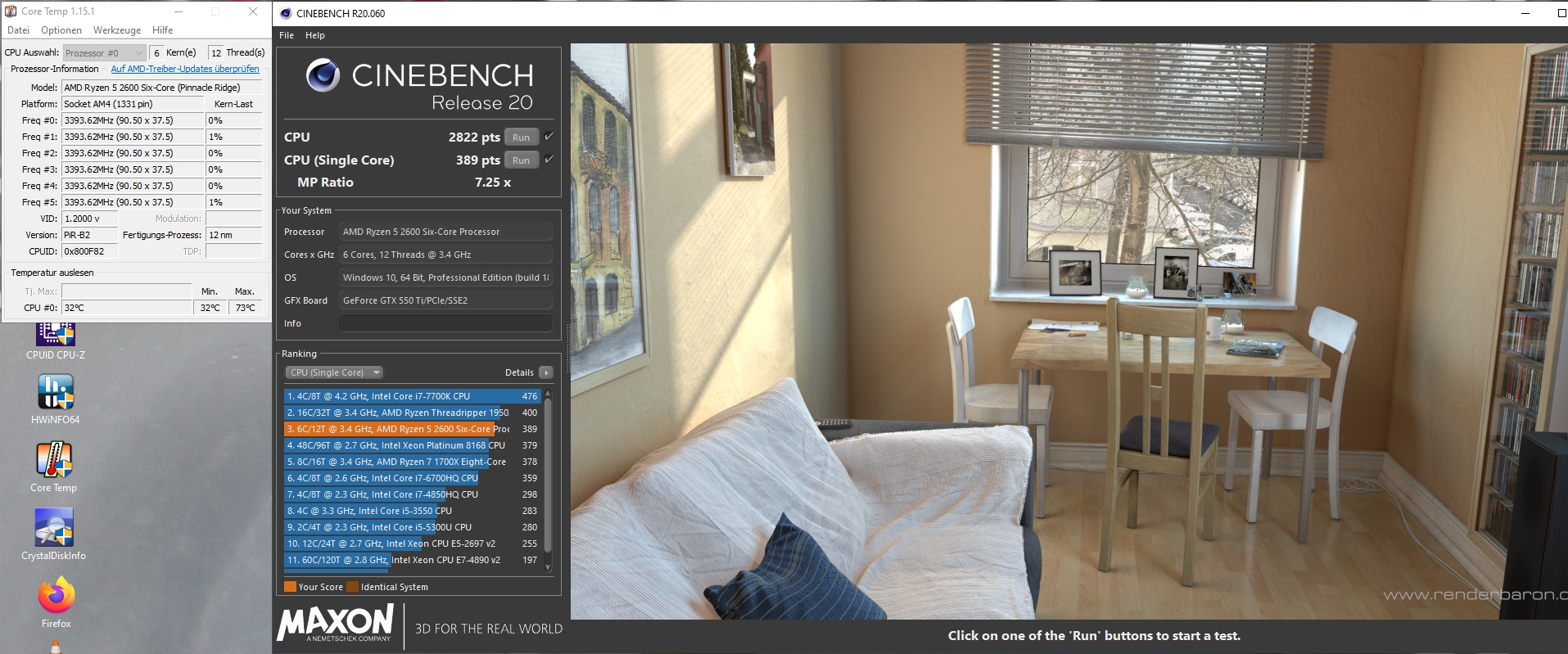
Task: Click the Info input field
Action: tap(445, 323)
